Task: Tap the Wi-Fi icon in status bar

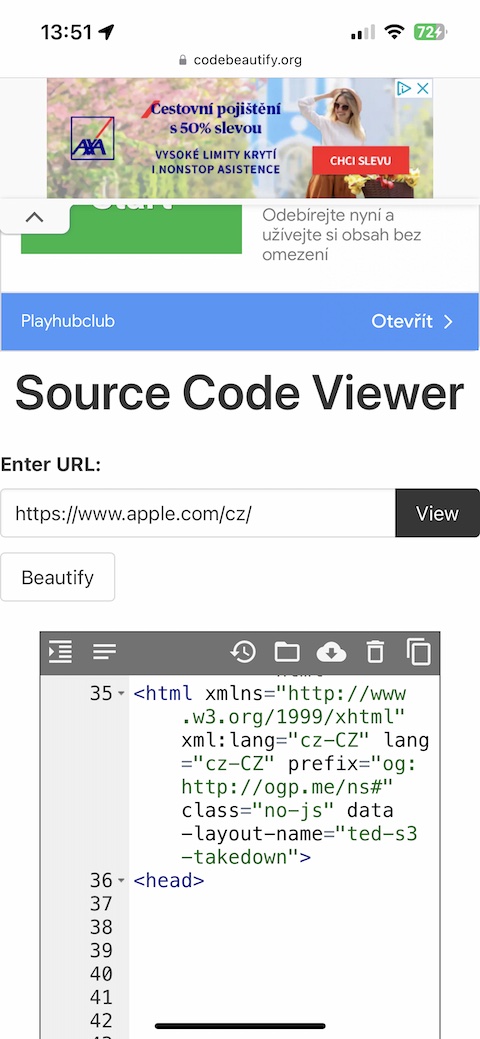Action: [394, 32]
